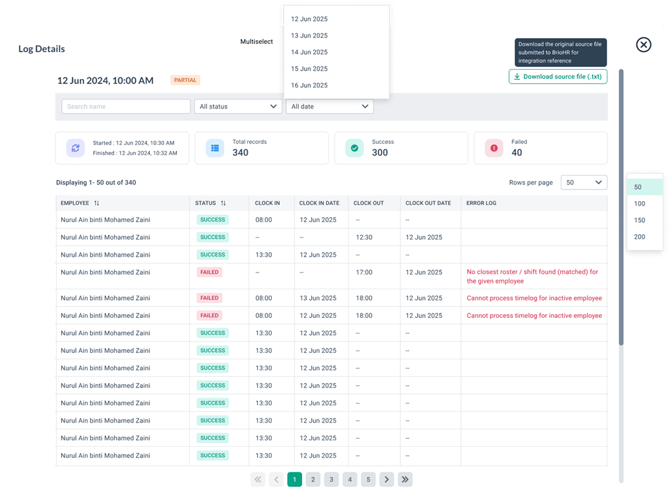Screen dimensions: 670x496
Task: Select 200 rows per page option
Action: [x=640, y=237]
